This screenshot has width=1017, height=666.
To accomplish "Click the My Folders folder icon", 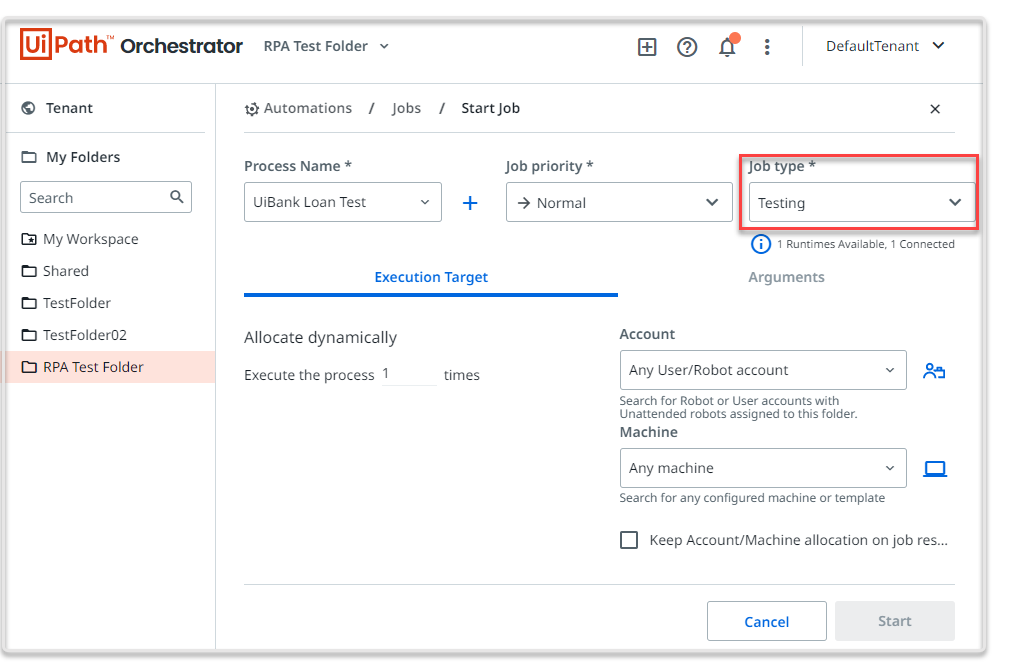I will pos(29,157).
